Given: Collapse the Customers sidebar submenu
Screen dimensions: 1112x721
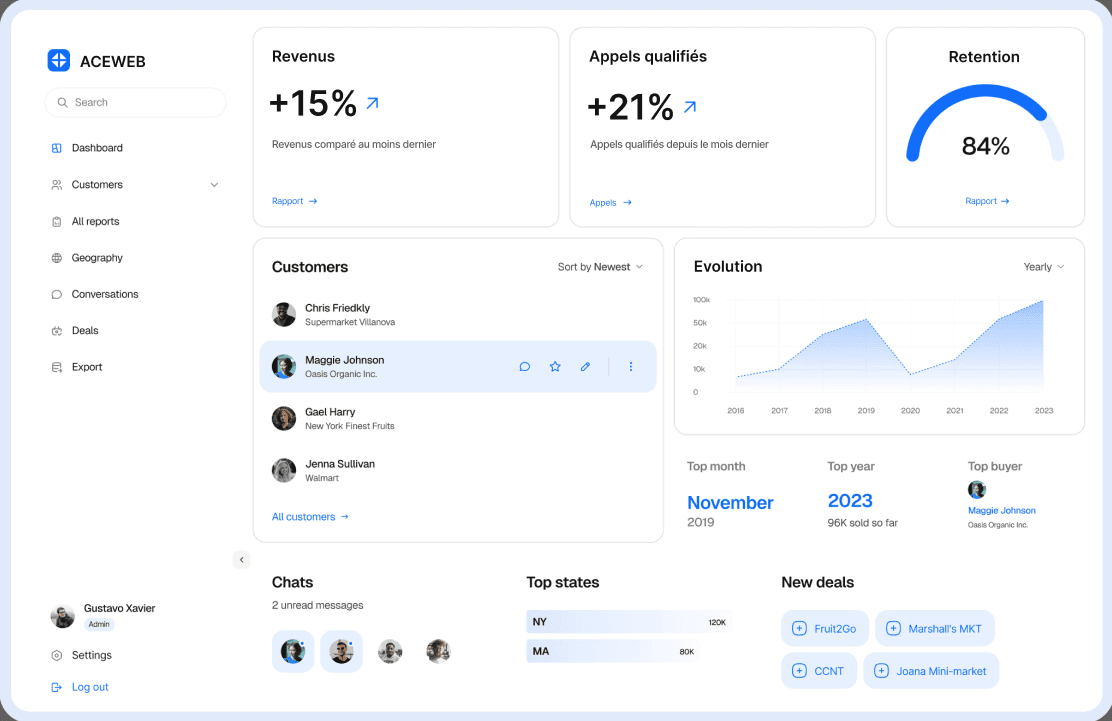Looking at the screenshot, I should [x=214, y=184].
